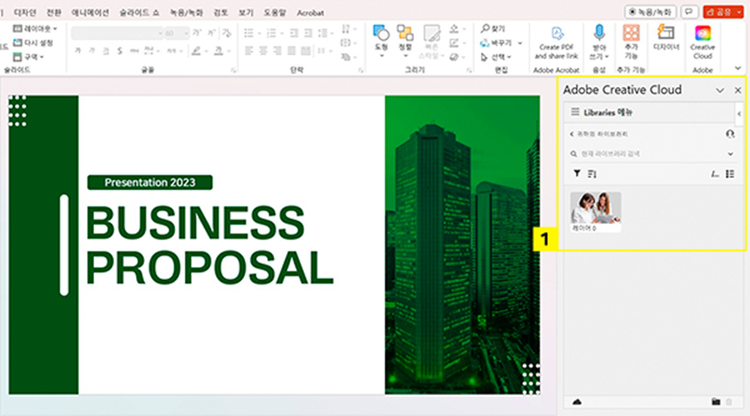This screenshot has width=750, height=416.
Task: Close the Adobe Creative Cloud pane
Action: (x=738, y=90)
